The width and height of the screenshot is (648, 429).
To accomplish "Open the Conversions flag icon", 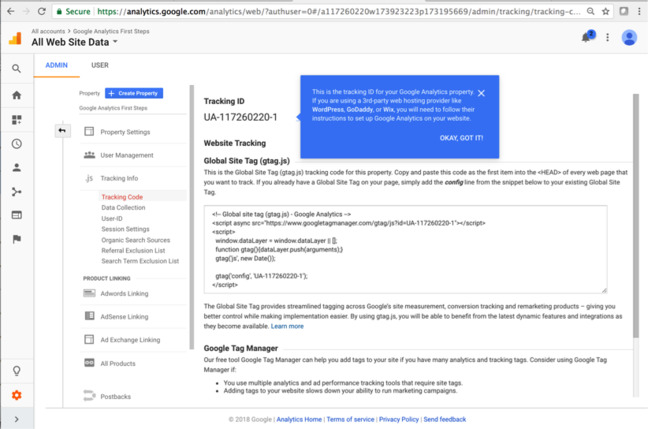I will click(16, 239).
